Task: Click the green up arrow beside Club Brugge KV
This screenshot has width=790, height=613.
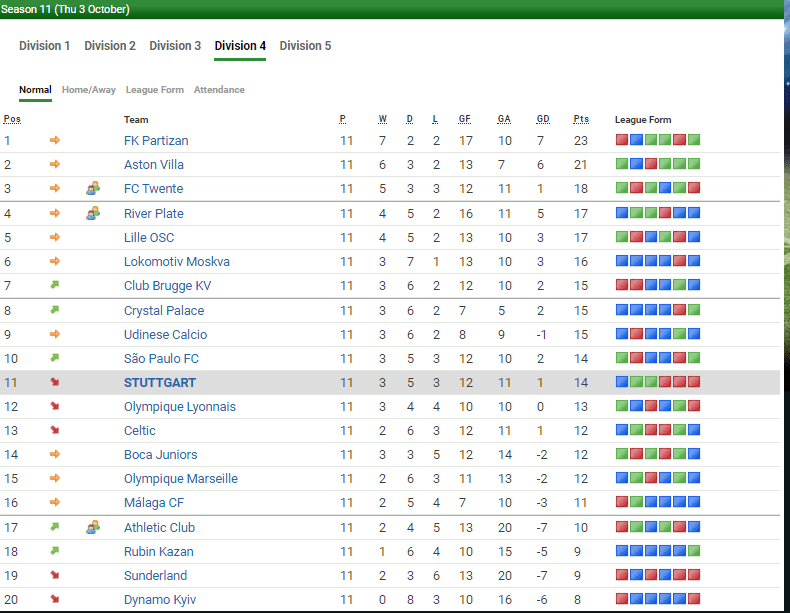Action: tap(55, 286)
